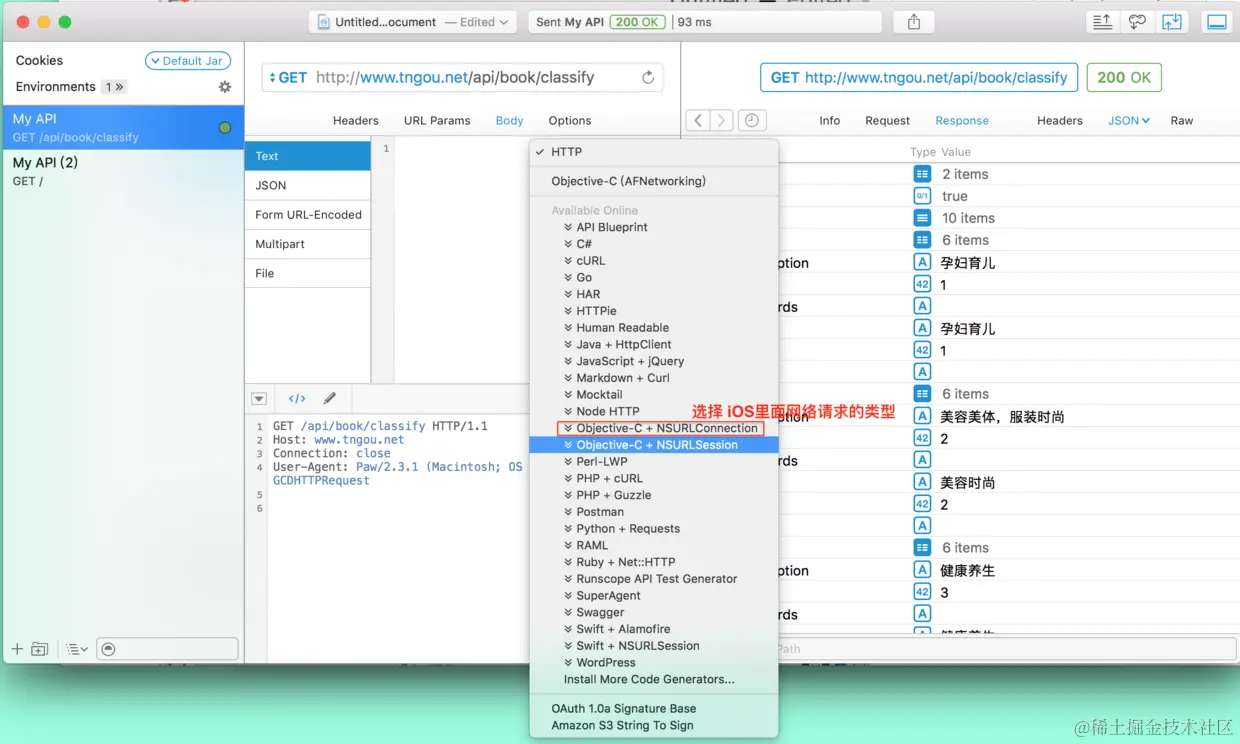1240x744 pixels.
Task: Click the icon beside 10 items
Action: pyautogui.click(x=922, y=218)
